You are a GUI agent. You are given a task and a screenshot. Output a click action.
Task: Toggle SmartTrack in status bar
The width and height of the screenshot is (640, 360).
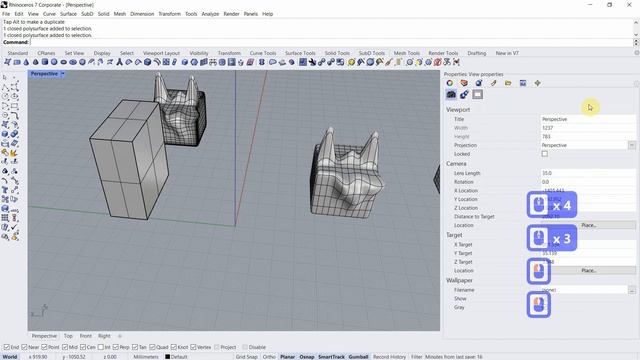[x=331, y=357]
